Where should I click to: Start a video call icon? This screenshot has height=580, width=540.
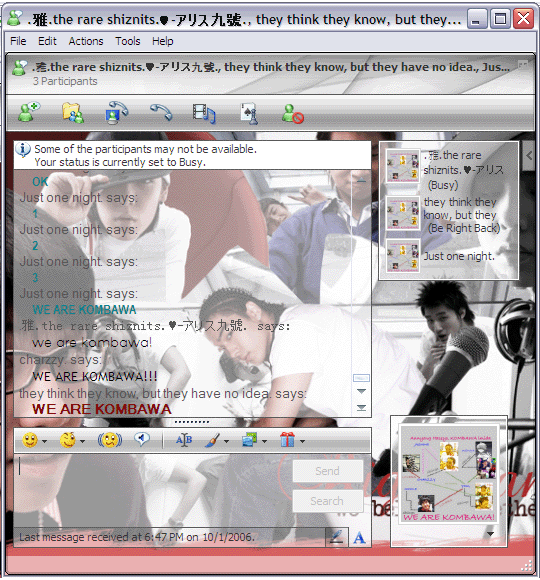click(117, 112)
